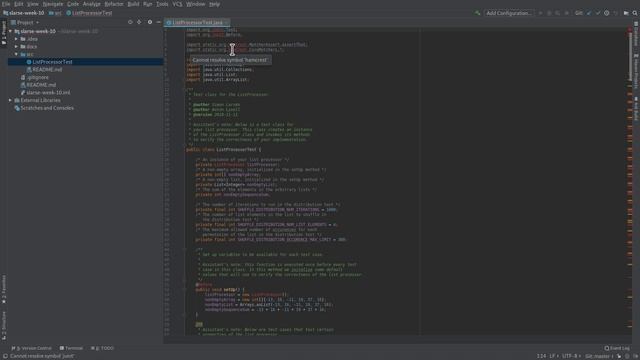
Task: Click the Run icon in the toolbar
Action: tap(540, 13)
